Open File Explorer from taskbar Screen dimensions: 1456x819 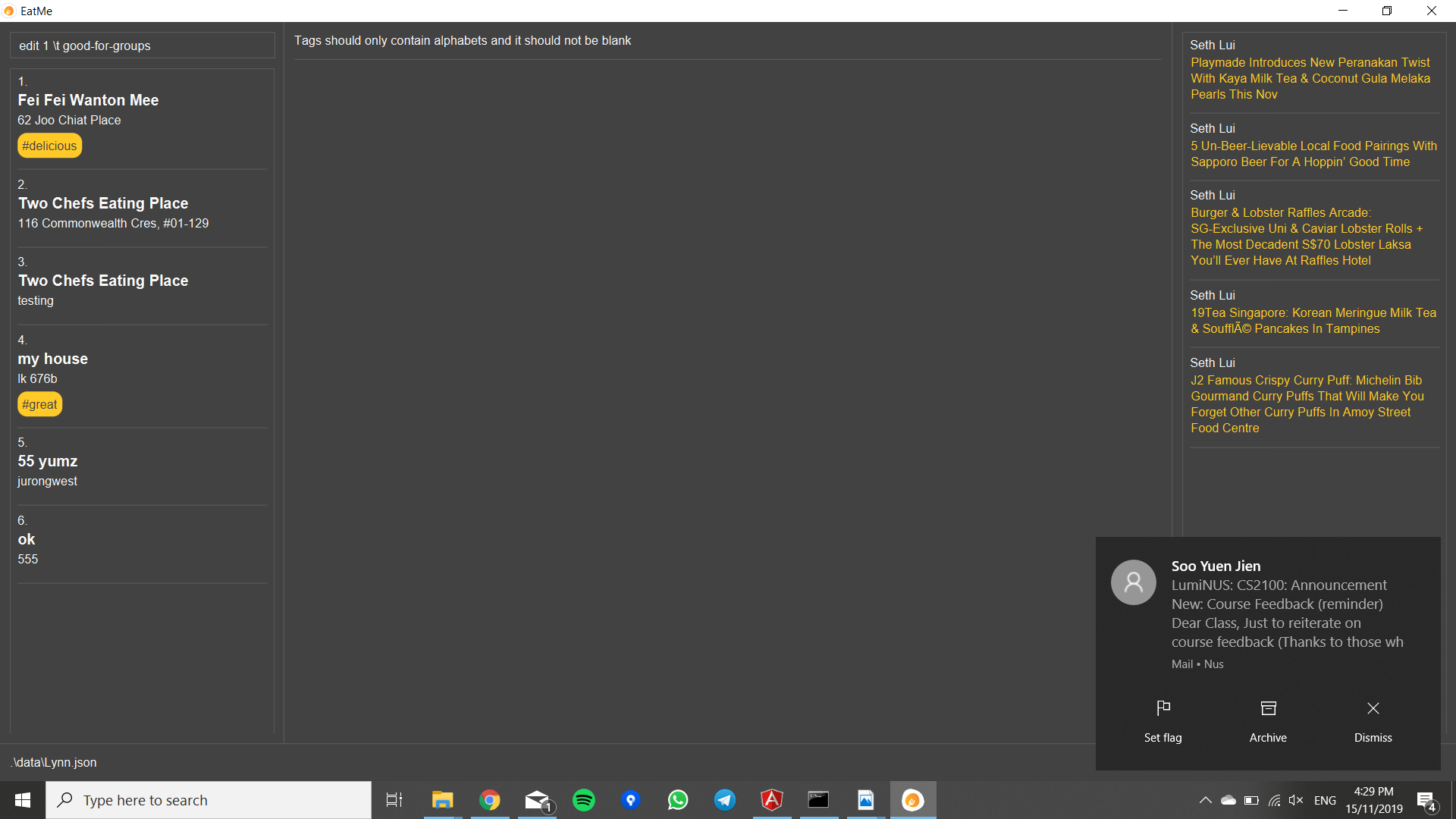coord(442,800)
